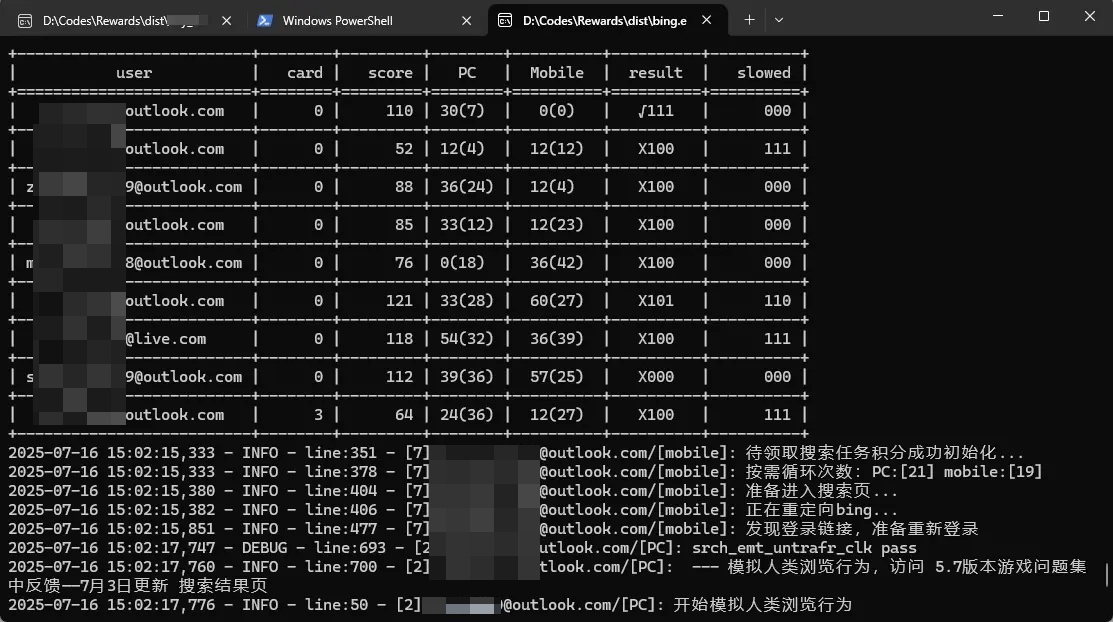Image resolution: width=1113 pixels, height=622 pixels.
Task: Click the console icon on bing.e tab
Action: 505,21
